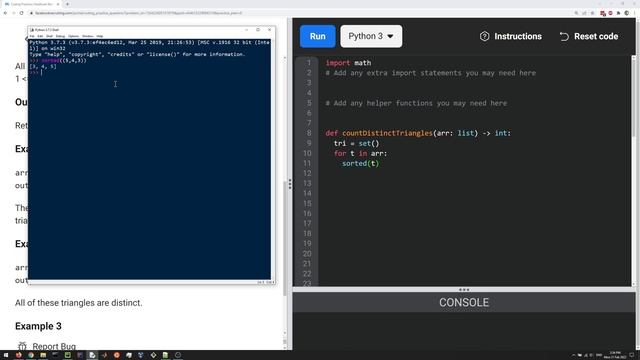Reset code to its default

[589, 36]
